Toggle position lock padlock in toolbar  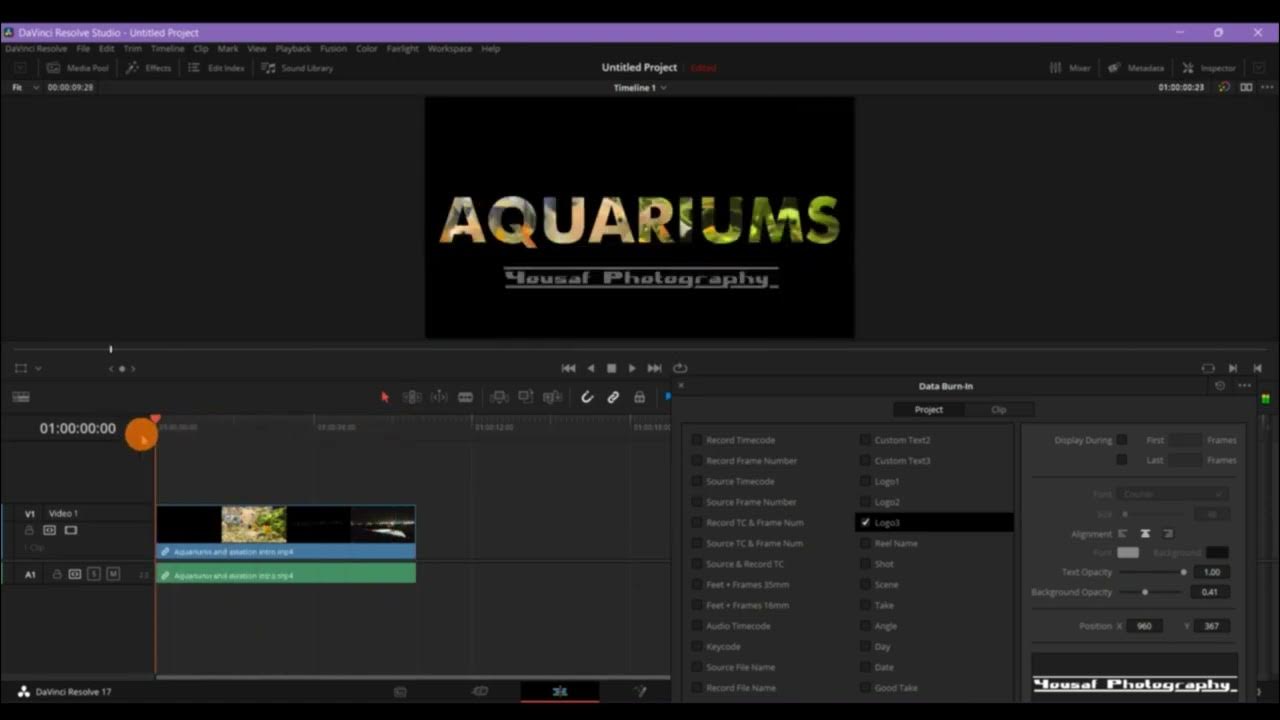[639, 397]
